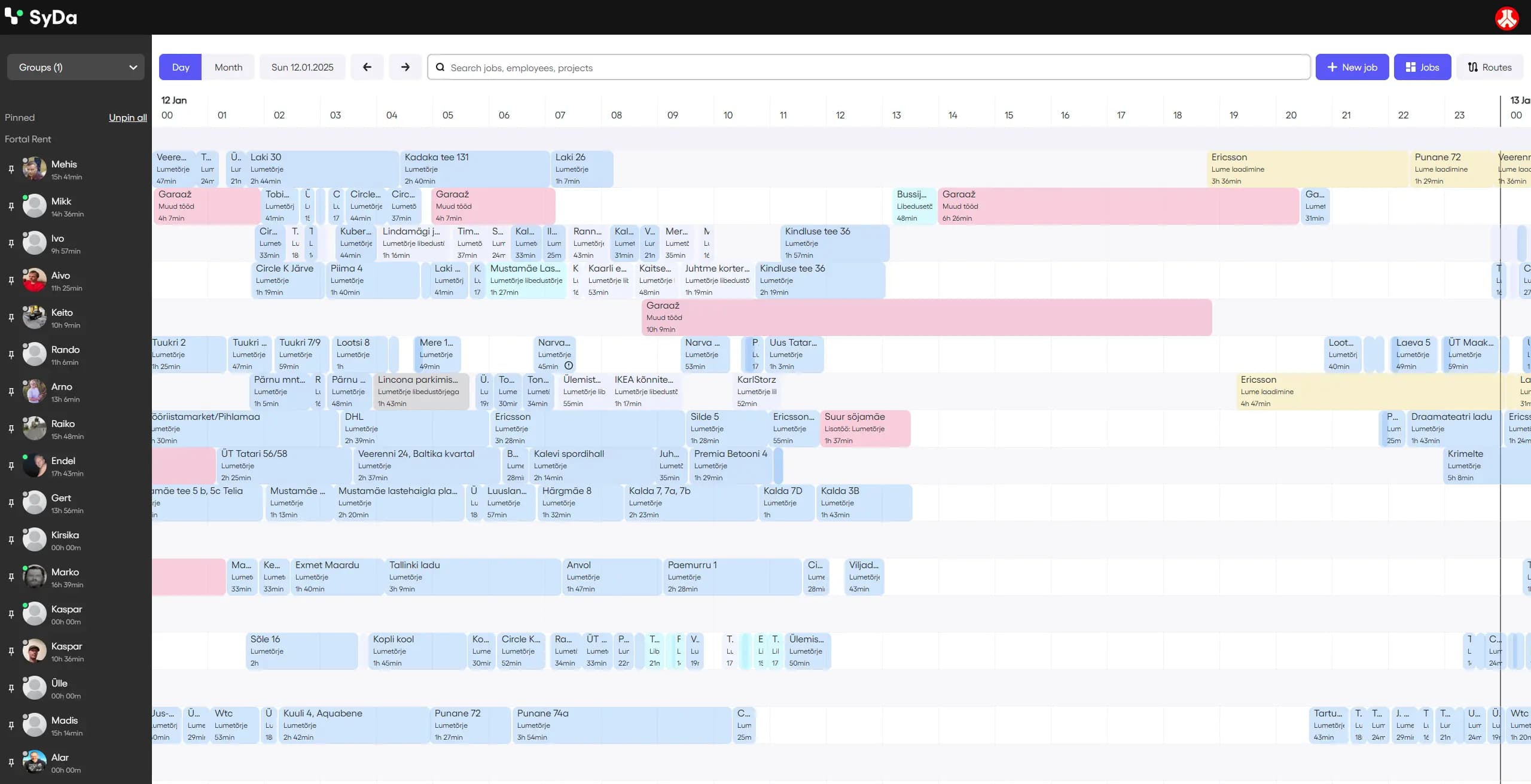
Task: Click pin icon beside Ülle
Action: (11, 688)
